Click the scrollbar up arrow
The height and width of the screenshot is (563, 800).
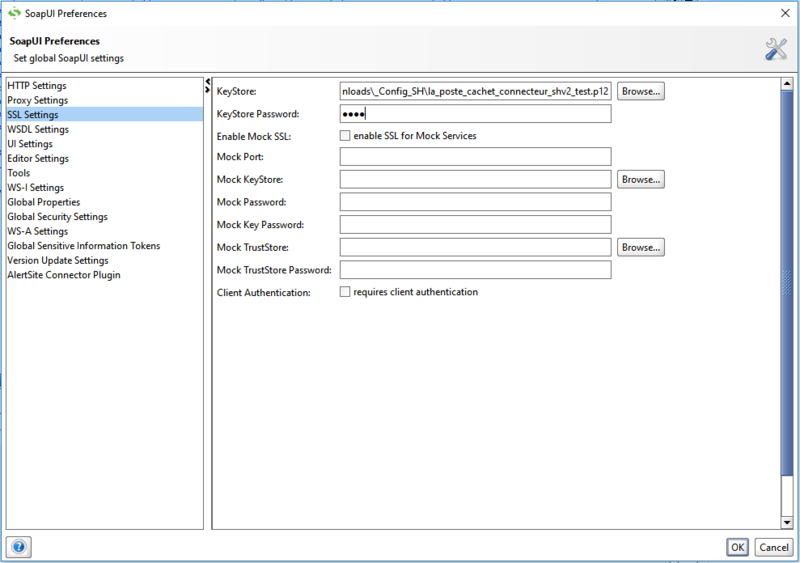pos(787,84)
